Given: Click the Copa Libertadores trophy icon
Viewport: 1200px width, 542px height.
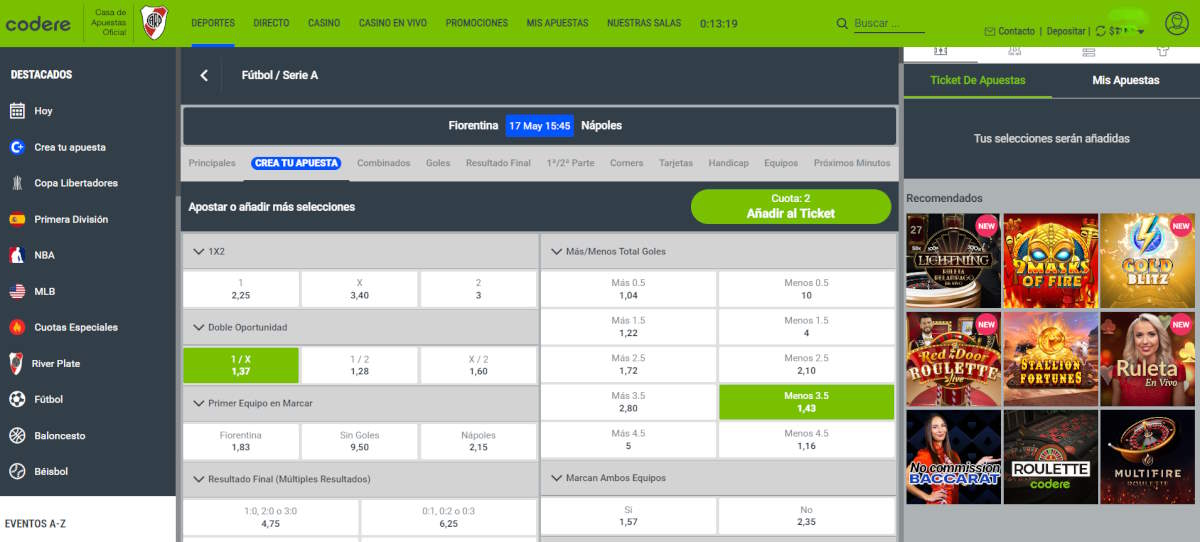Looking at the screenshot, I should 17,183.
